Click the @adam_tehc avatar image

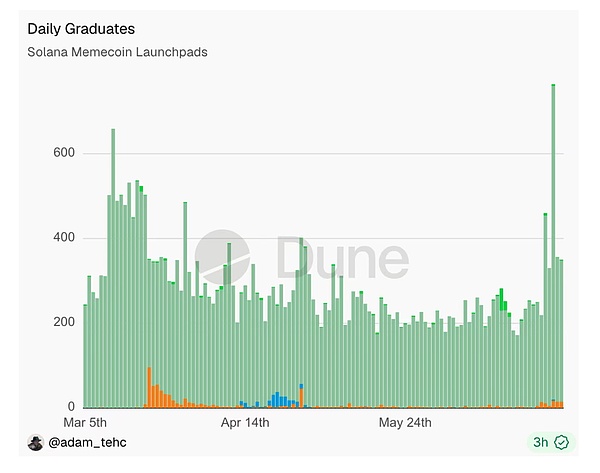[36, 443]
